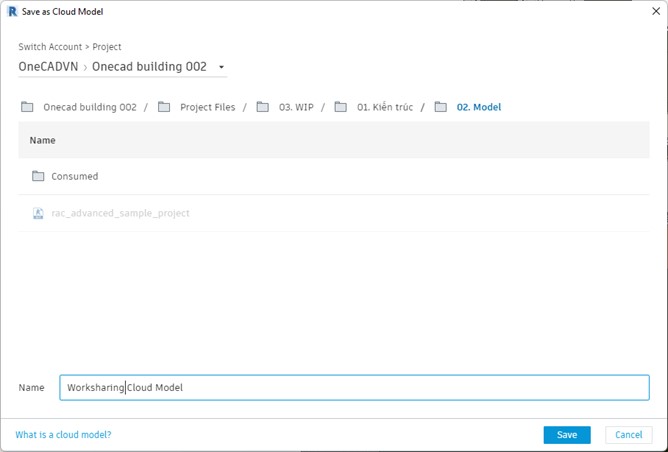
Task: Click the 03. WIP breadcrumb folder icon
Action: click(262, 107)
